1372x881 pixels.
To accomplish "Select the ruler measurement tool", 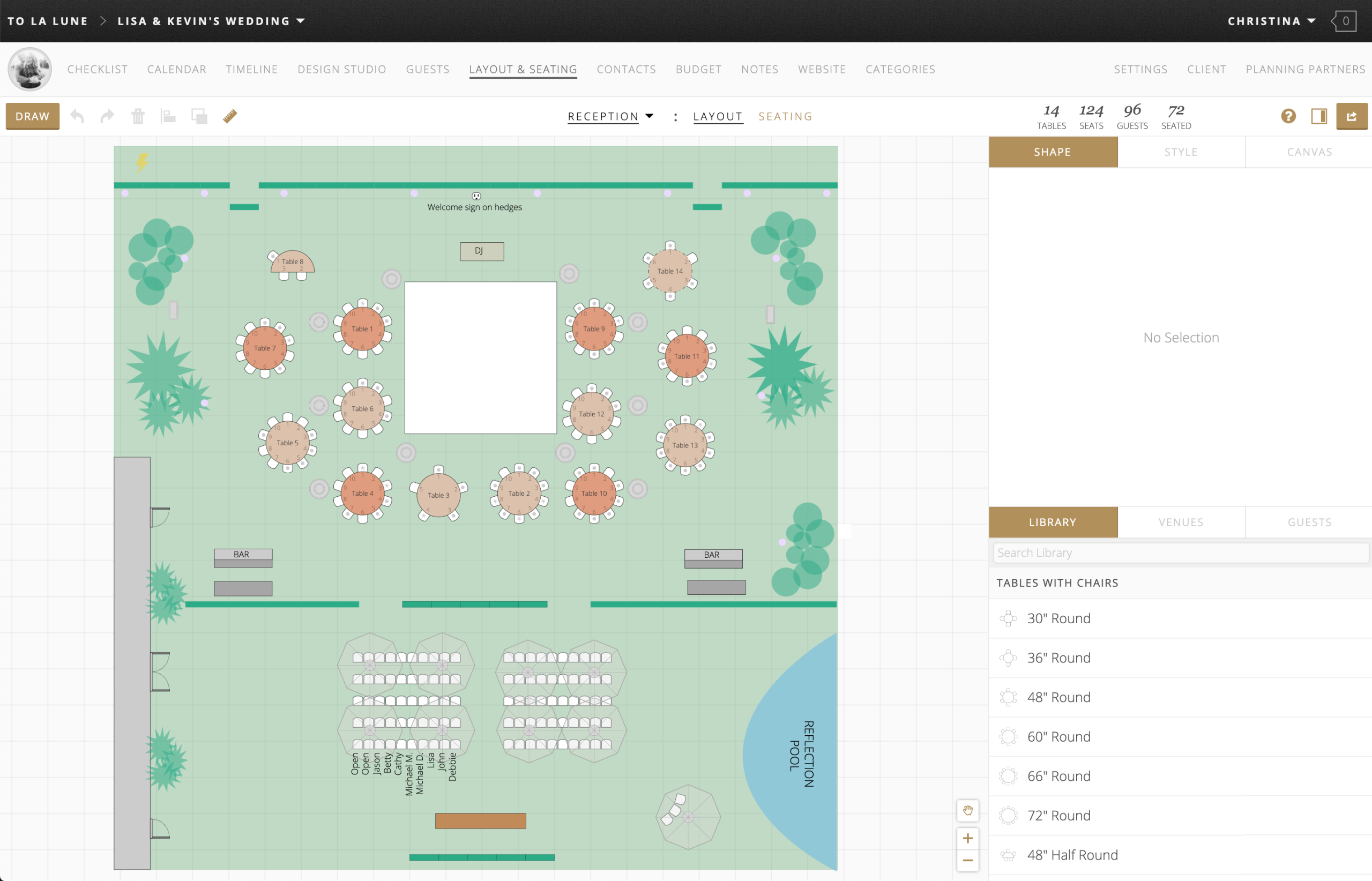I will (x=230, y=116).
